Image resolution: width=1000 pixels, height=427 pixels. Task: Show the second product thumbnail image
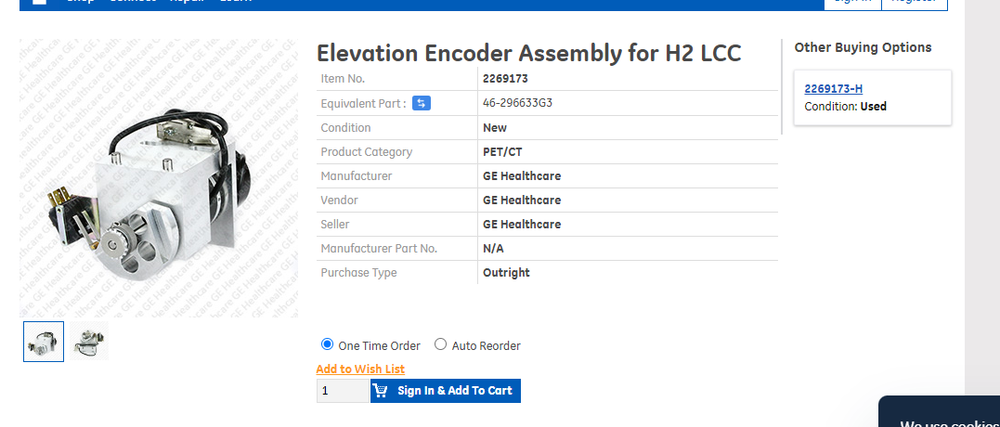pyautogui.click(x=91, y=341)
